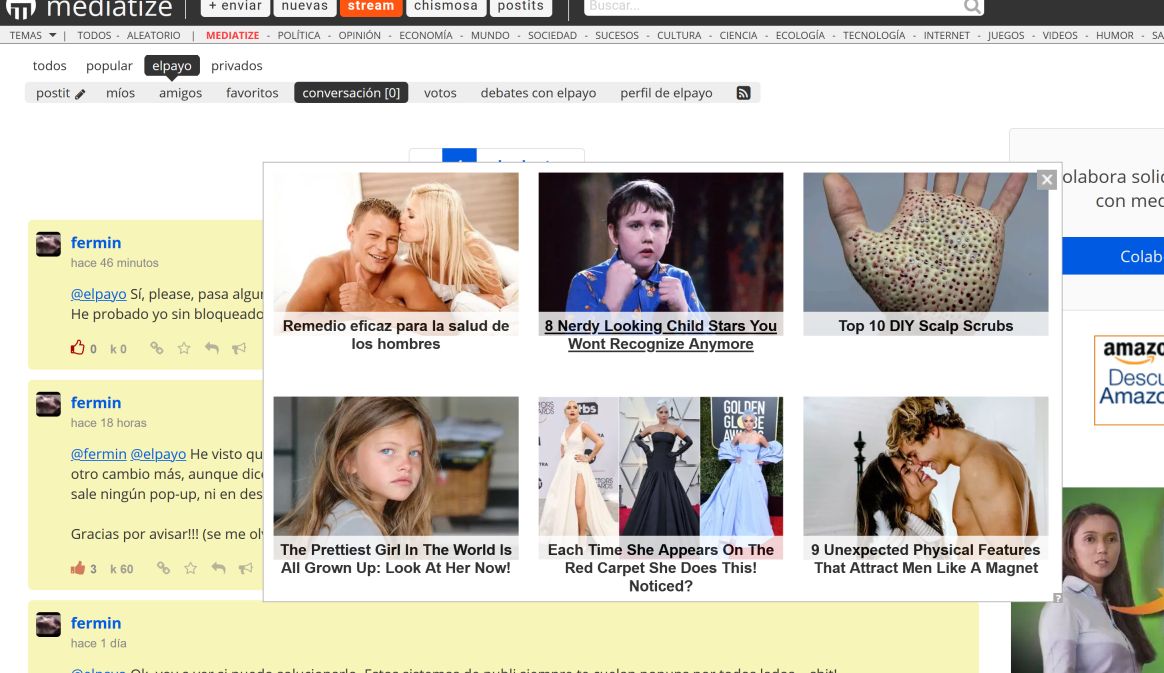
Task: Open the 'nuevas' section
Action: 304,7
